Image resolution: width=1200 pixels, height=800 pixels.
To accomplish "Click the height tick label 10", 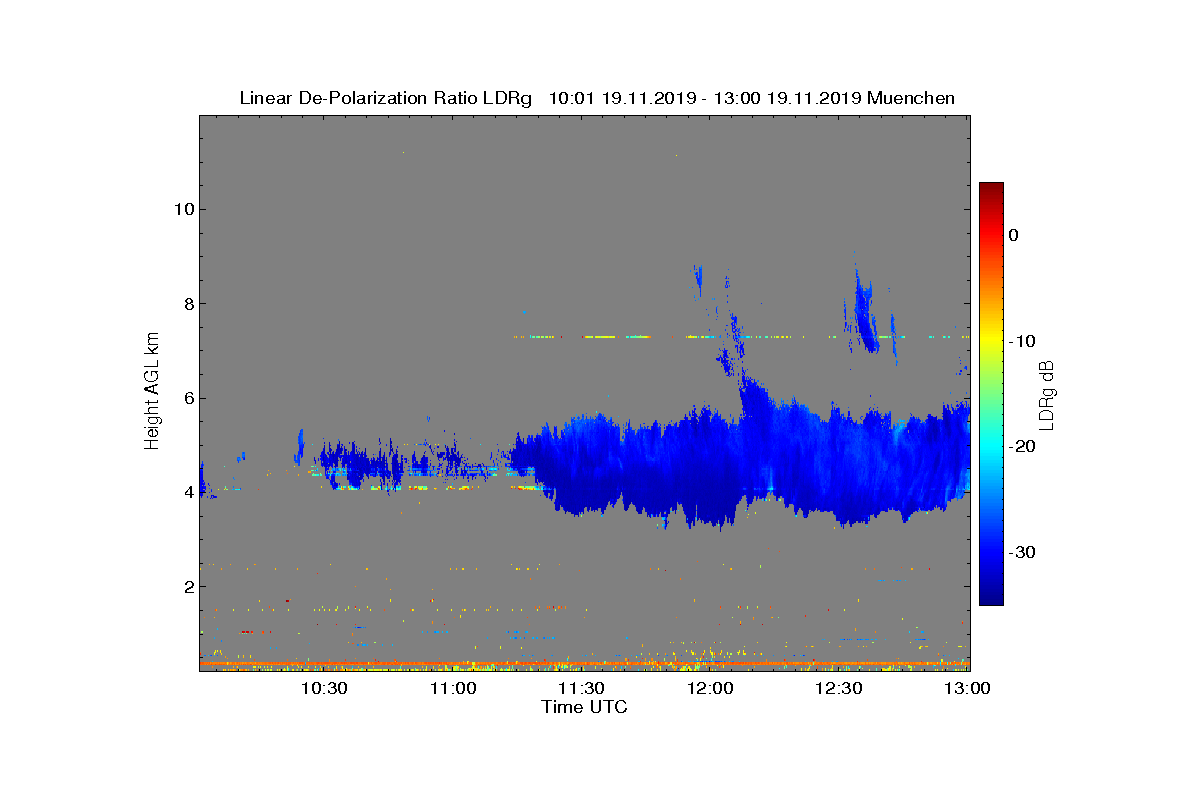I will click(x=182, y=209).
